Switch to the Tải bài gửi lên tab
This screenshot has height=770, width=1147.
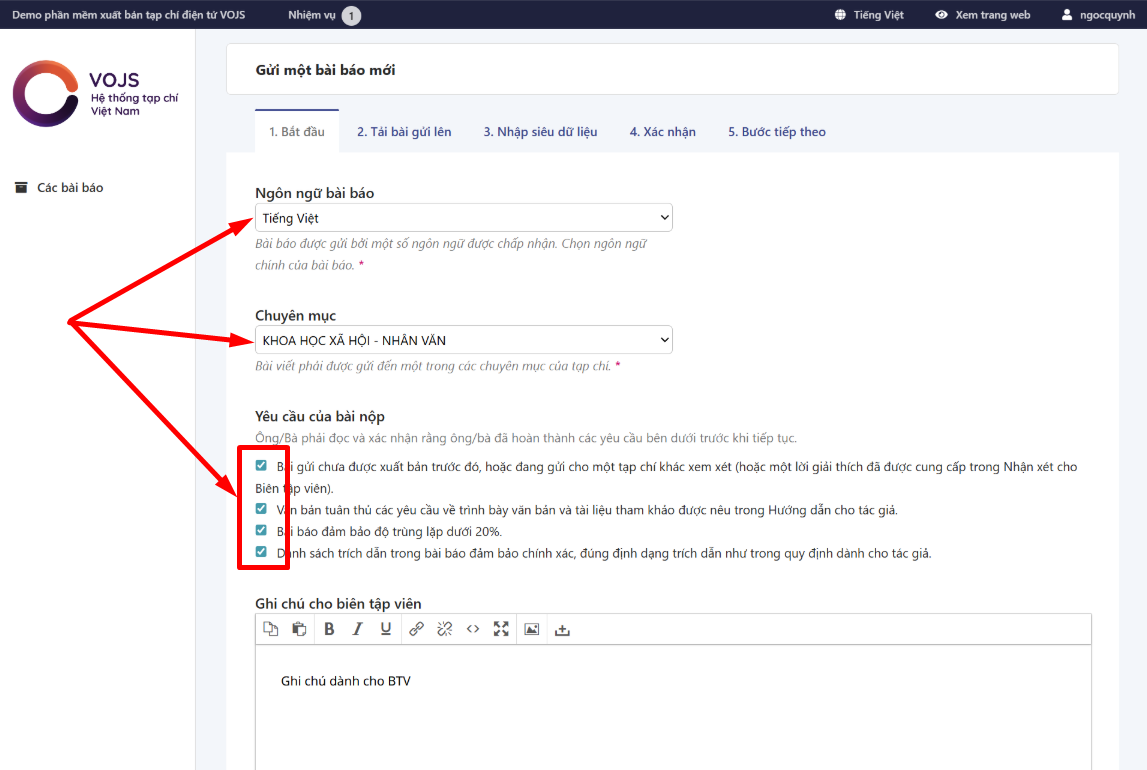[x=404, y=132]
